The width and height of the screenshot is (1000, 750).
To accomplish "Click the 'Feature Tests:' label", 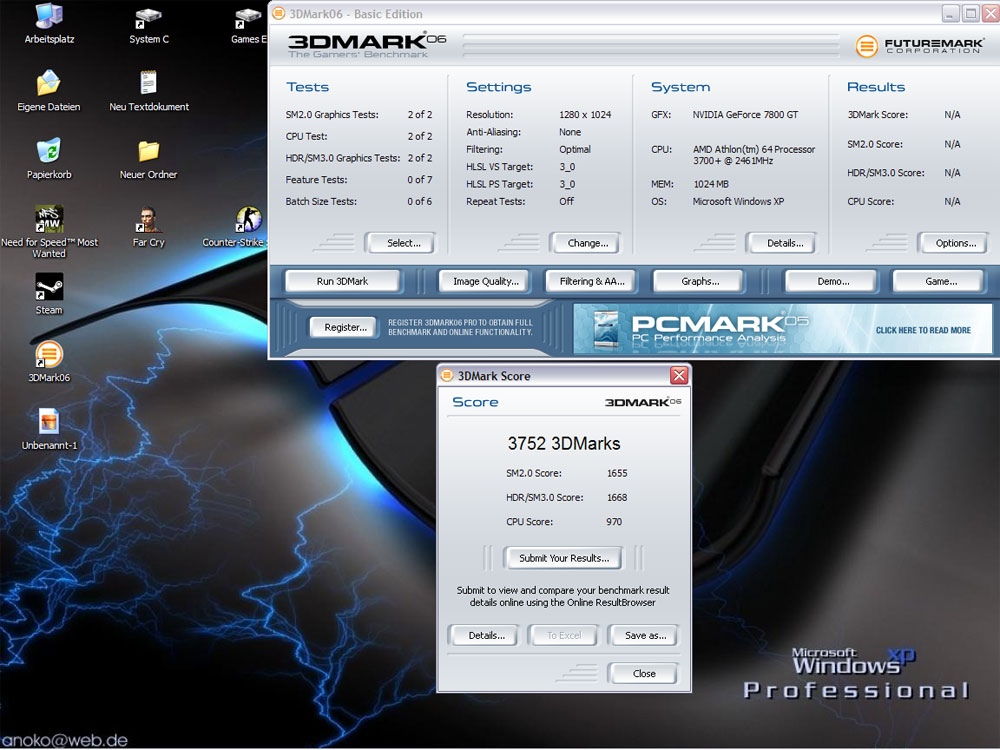I will 316,180.
